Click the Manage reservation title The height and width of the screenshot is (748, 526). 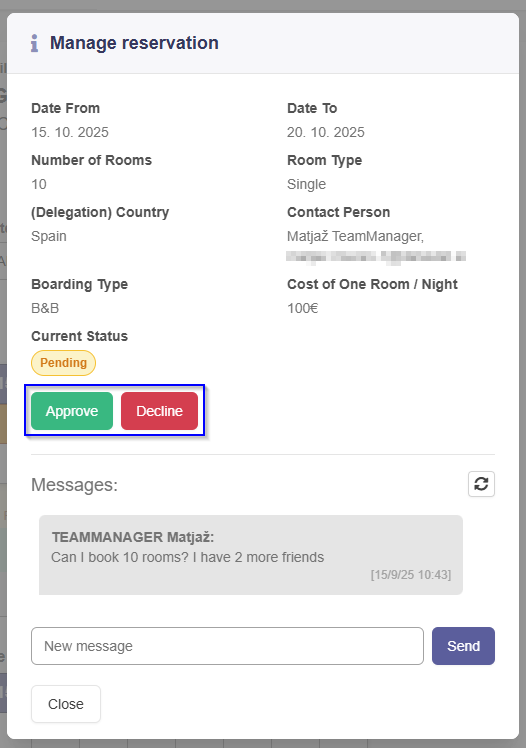(x=134, y=43)
